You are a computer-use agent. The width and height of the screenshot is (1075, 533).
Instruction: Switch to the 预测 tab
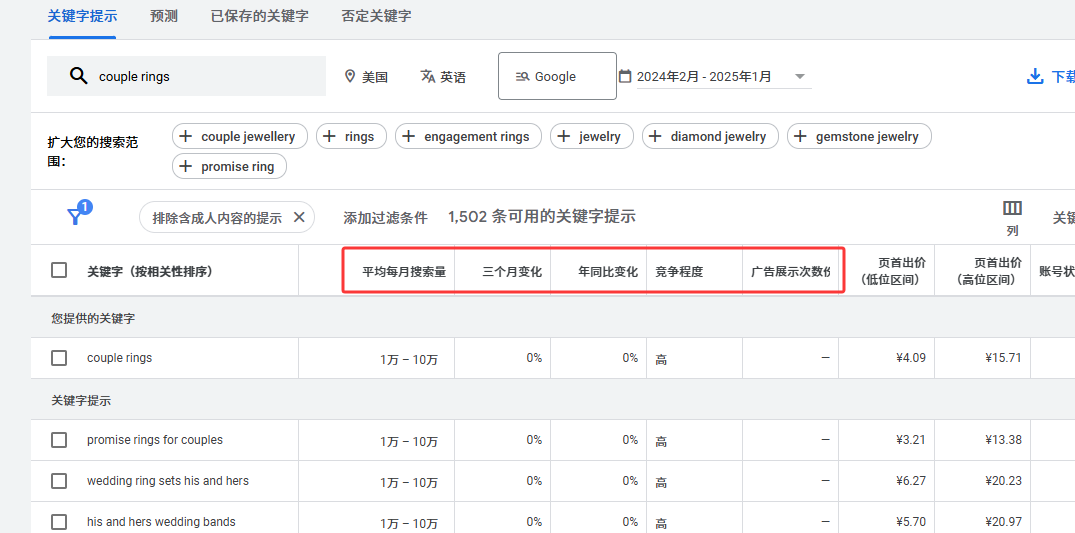coord(164,16)
